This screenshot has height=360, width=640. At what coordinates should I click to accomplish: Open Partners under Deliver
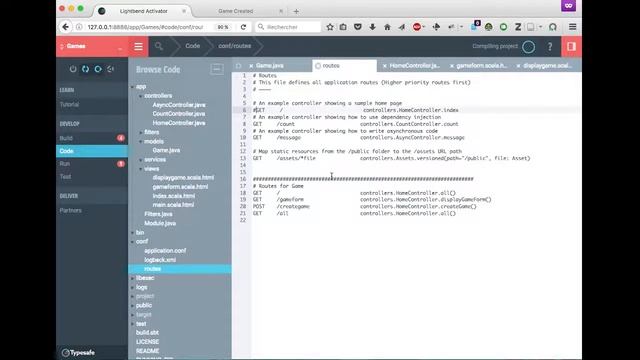(x=71, y=211)
